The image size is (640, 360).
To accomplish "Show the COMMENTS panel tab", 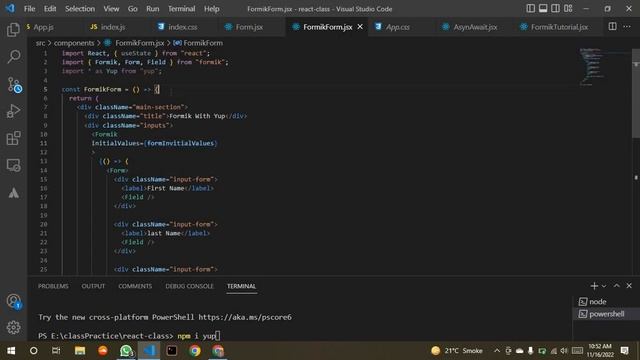I will (x=135, y=286).
